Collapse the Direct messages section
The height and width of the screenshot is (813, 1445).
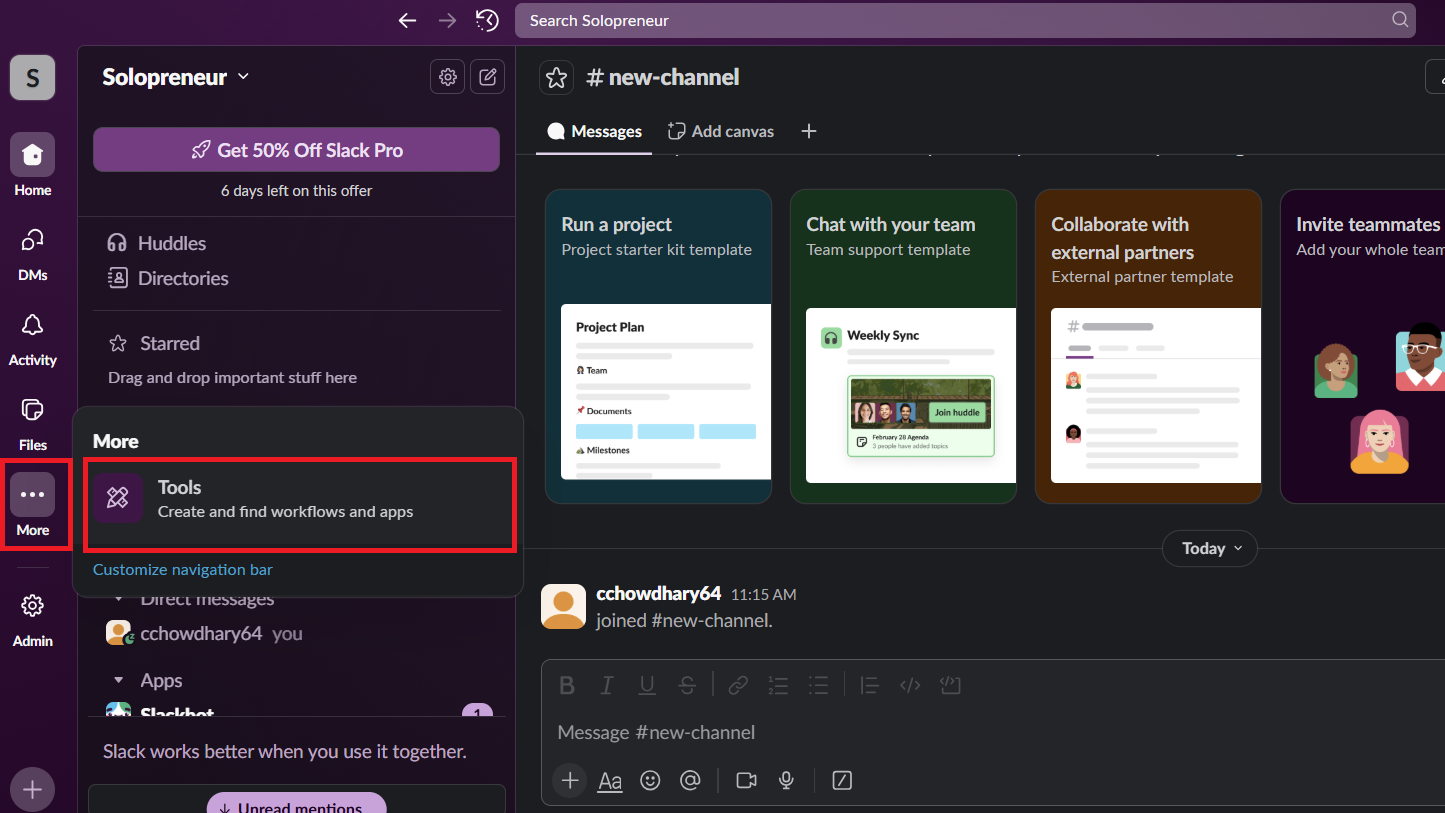coord(119,599)
